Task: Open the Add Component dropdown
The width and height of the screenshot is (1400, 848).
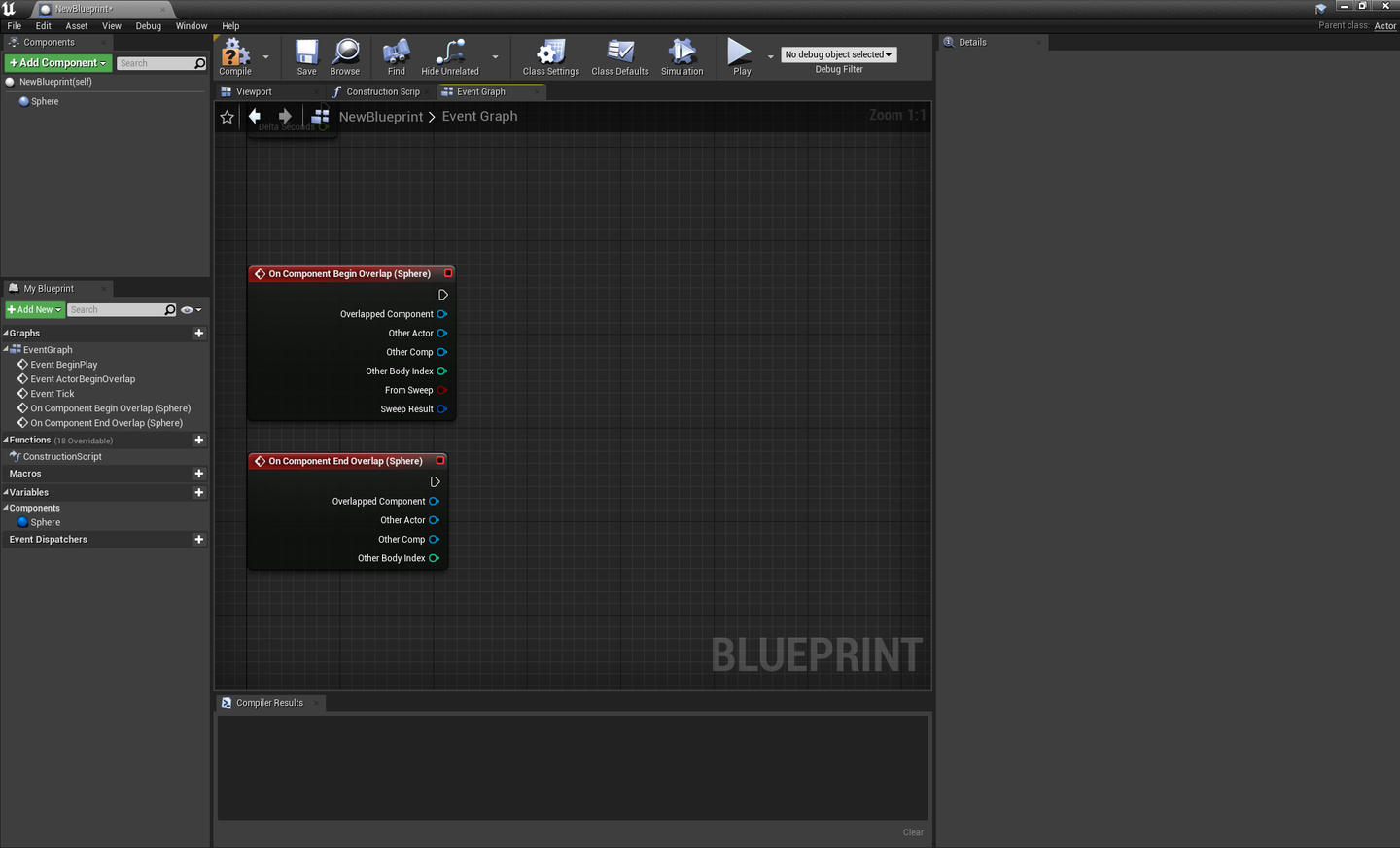Action: (x=57, y=62)
